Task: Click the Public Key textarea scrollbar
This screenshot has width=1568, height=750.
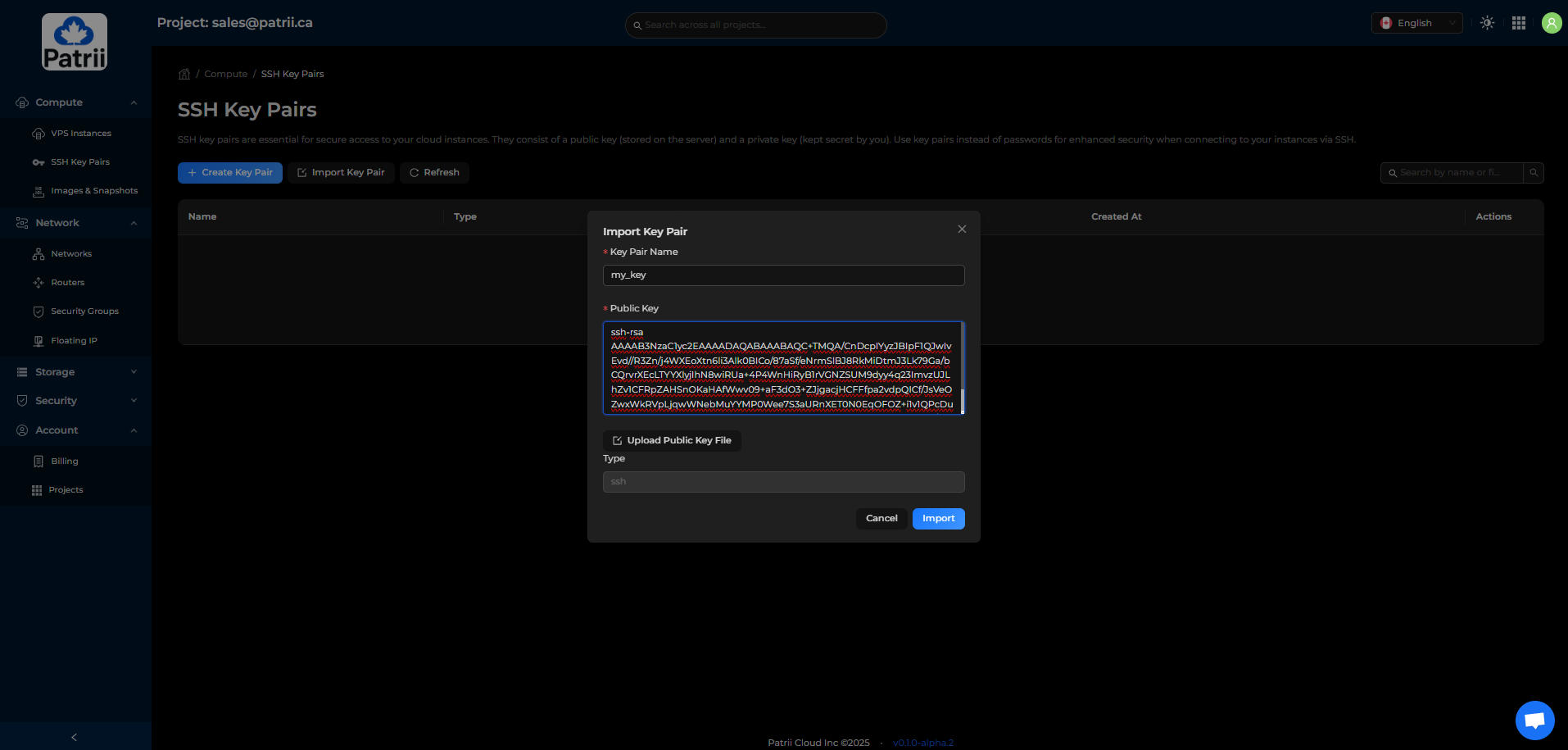Action: coord(962,401)
